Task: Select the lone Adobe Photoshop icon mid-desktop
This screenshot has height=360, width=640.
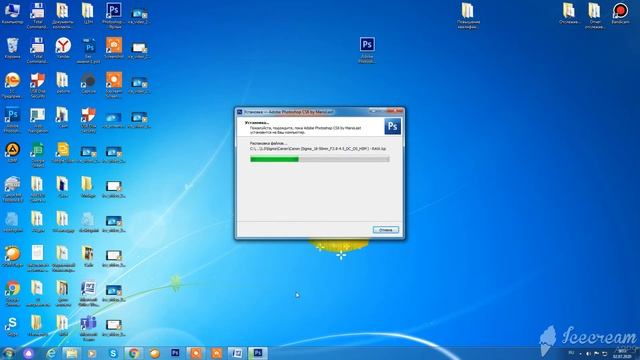Action: [x=367, y=50]
